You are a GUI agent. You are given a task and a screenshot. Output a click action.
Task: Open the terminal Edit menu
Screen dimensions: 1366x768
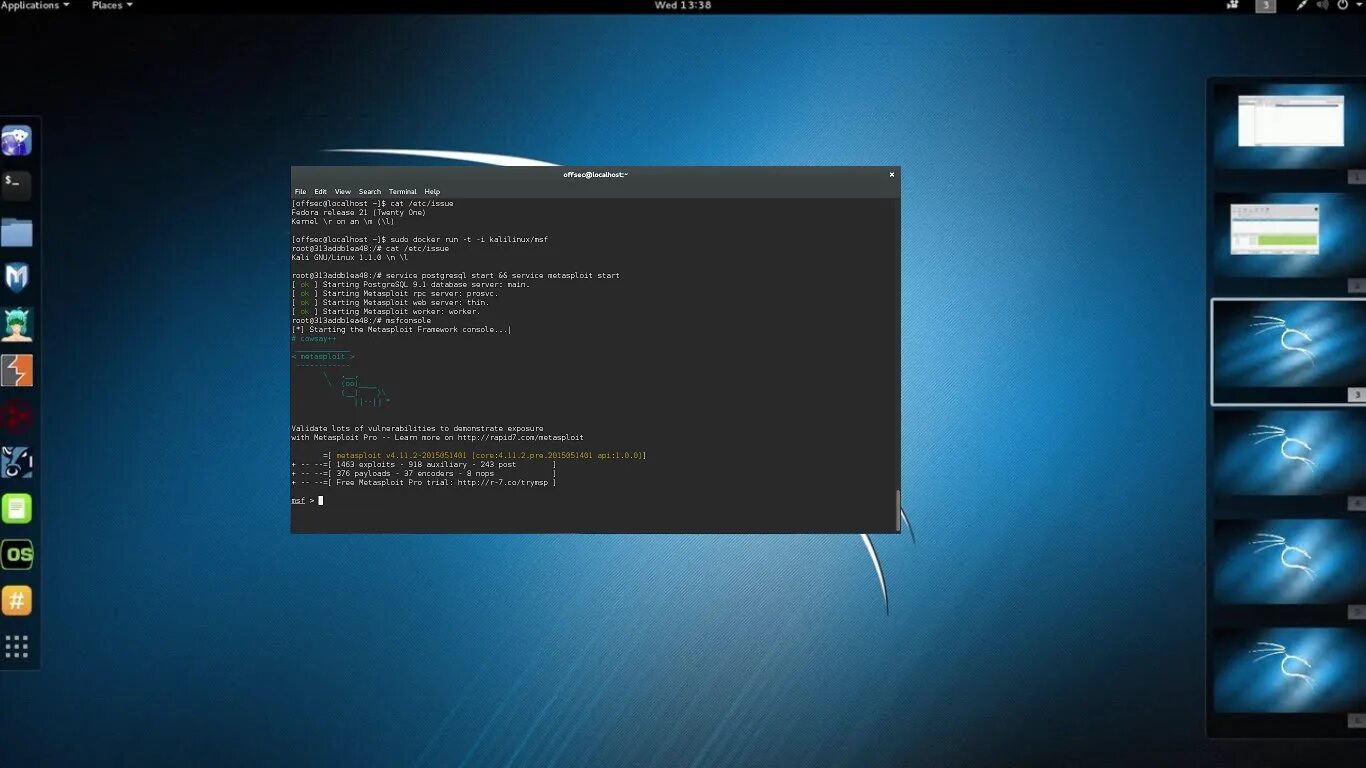(x=320, y=191)
